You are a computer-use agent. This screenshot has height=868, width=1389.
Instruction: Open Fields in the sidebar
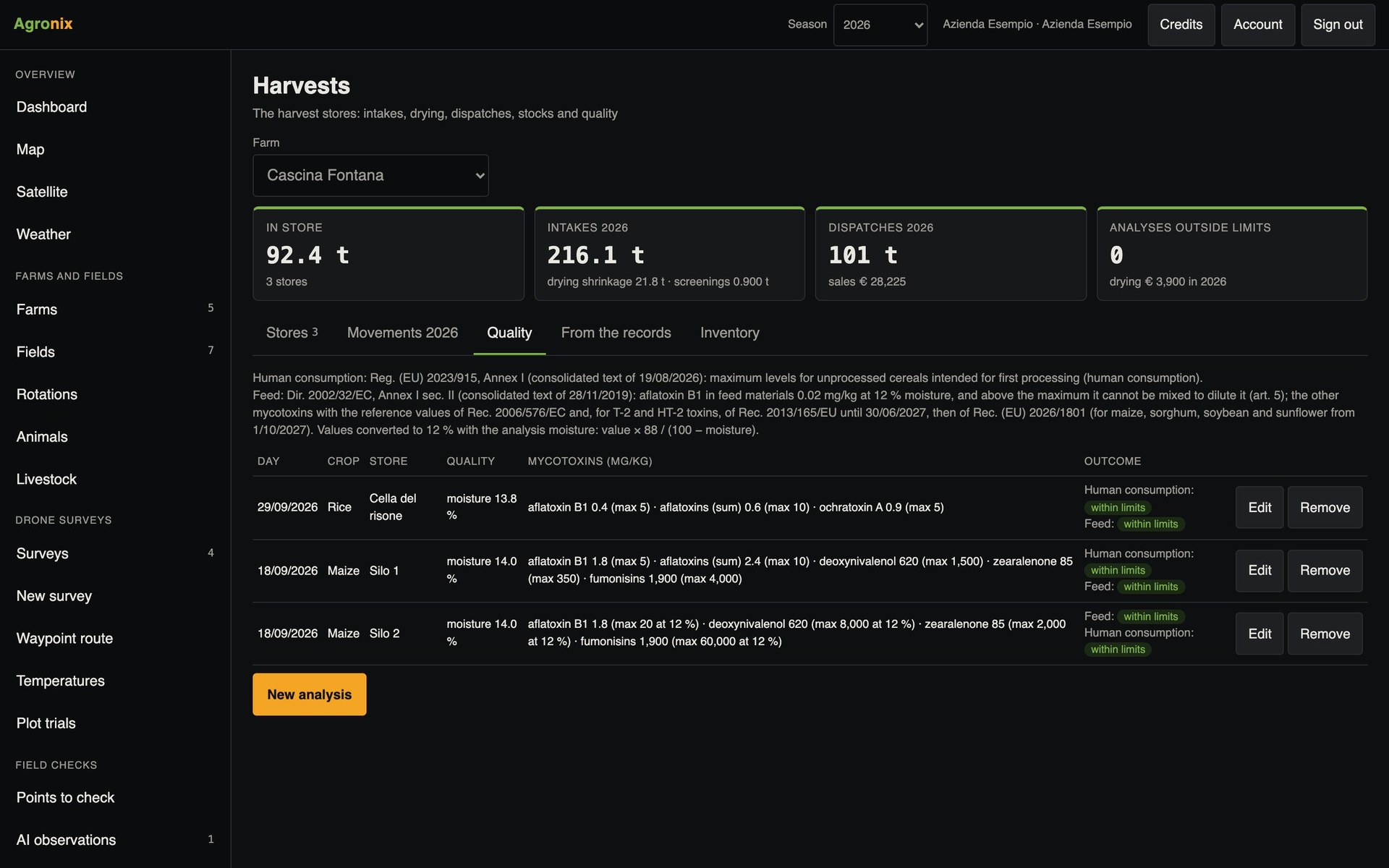(x=115, y=352)
